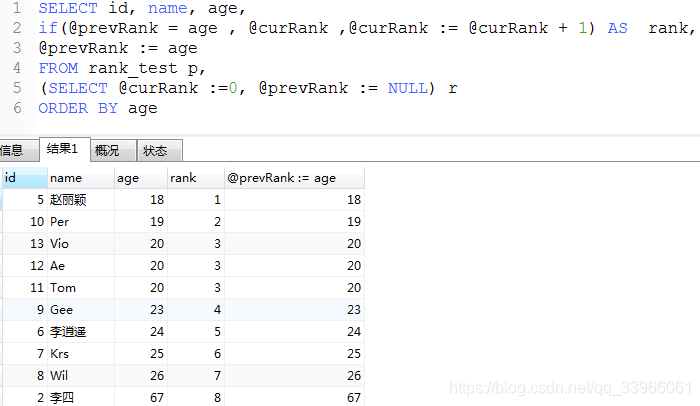Select the name cell Per
This screenshot has width=700, height=406.
point(81,222)
